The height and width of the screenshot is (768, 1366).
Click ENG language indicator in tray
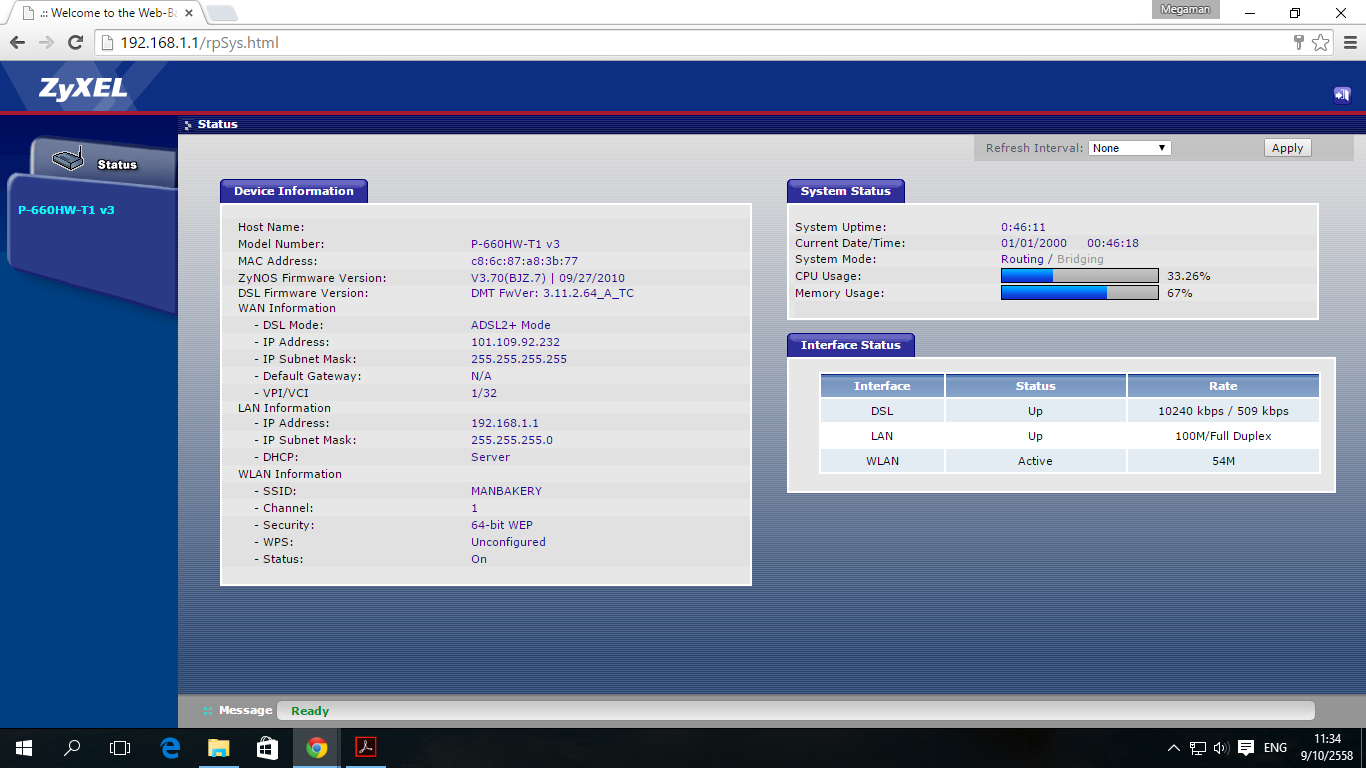[x=1275, y=748]
